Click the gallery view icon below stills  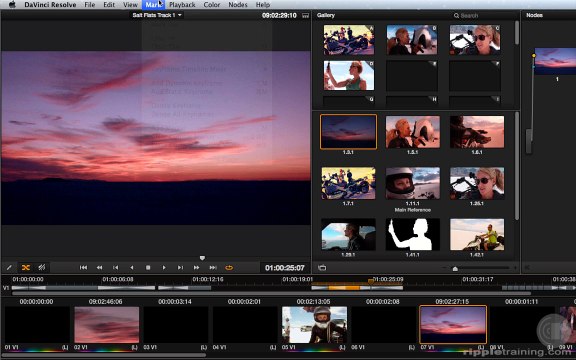pos(322,267)
